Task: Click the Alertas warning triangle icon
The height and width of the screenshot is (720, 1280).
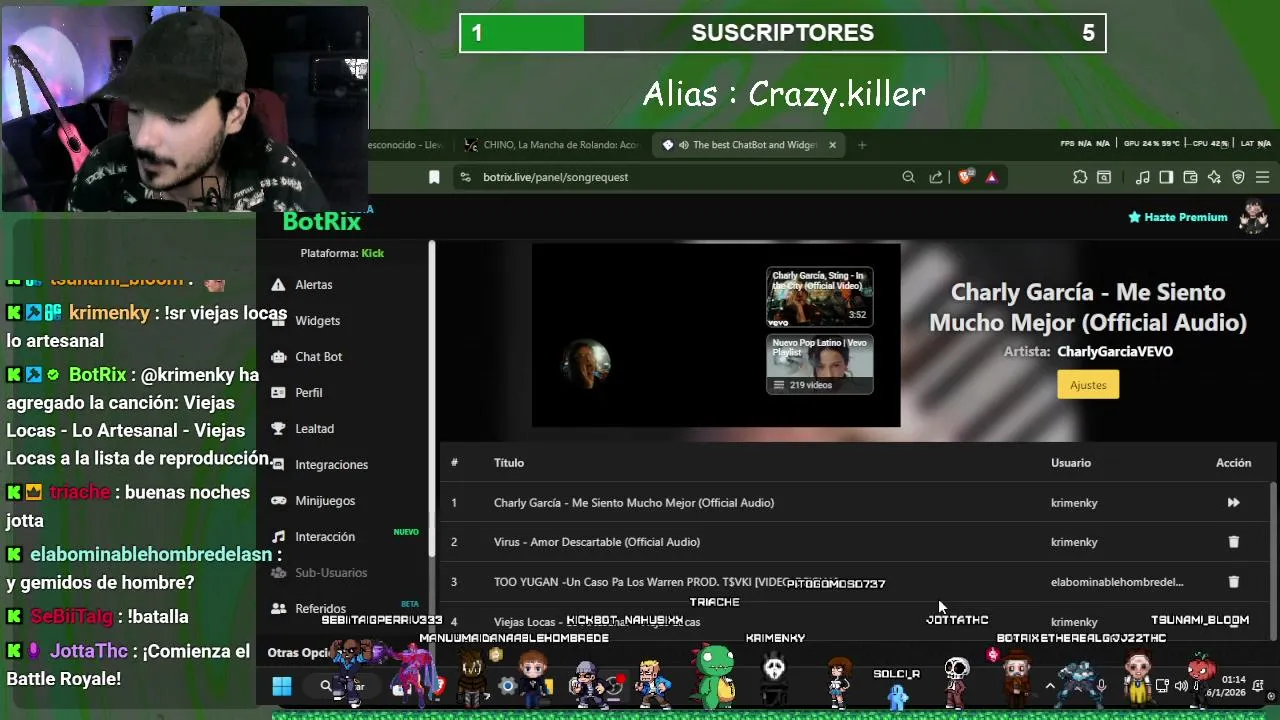Action: pyautogui.click(x=278, y=285)
